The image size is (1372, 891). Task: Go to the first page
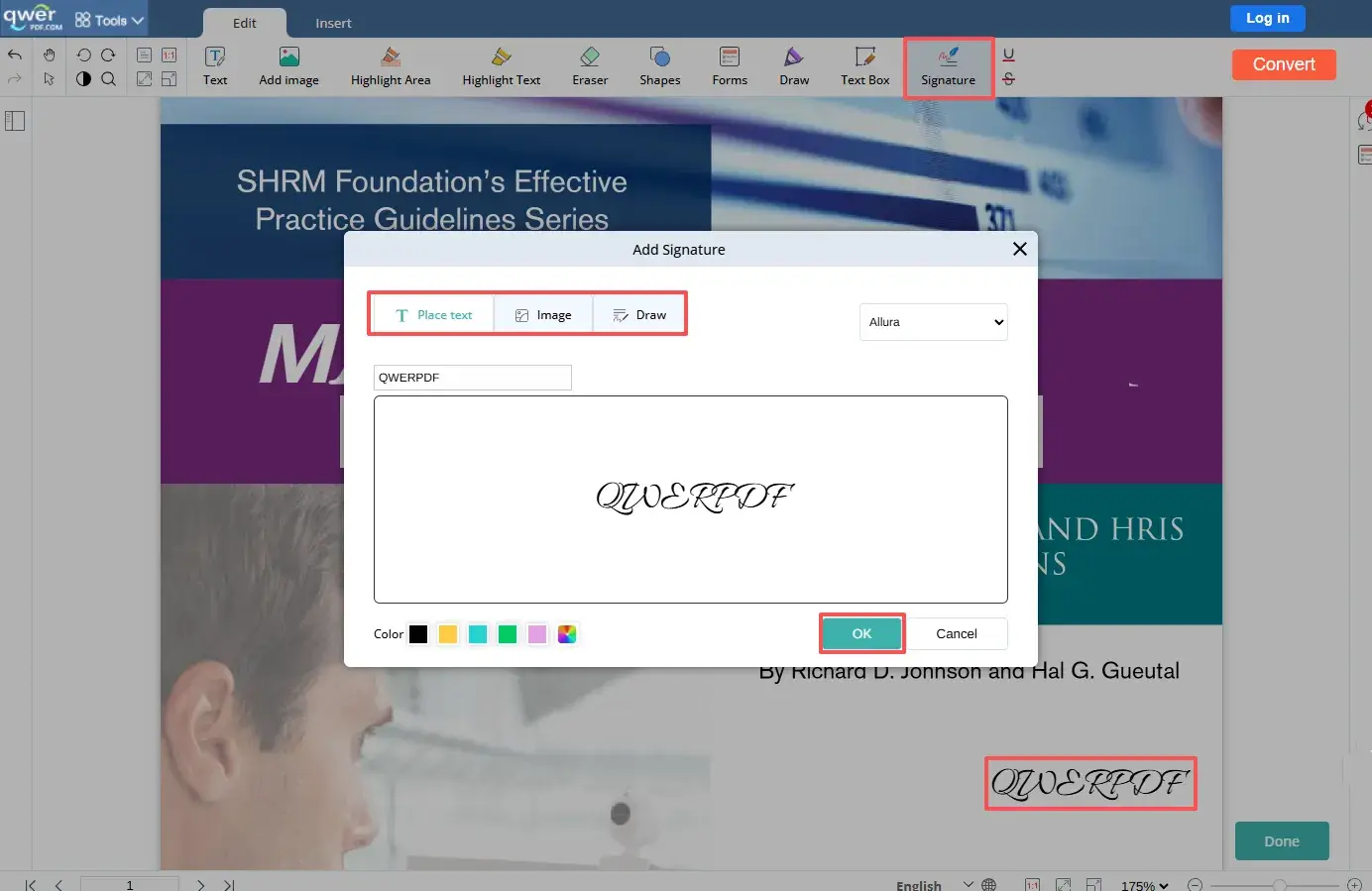pyautogui.click(x=31, y=884)
